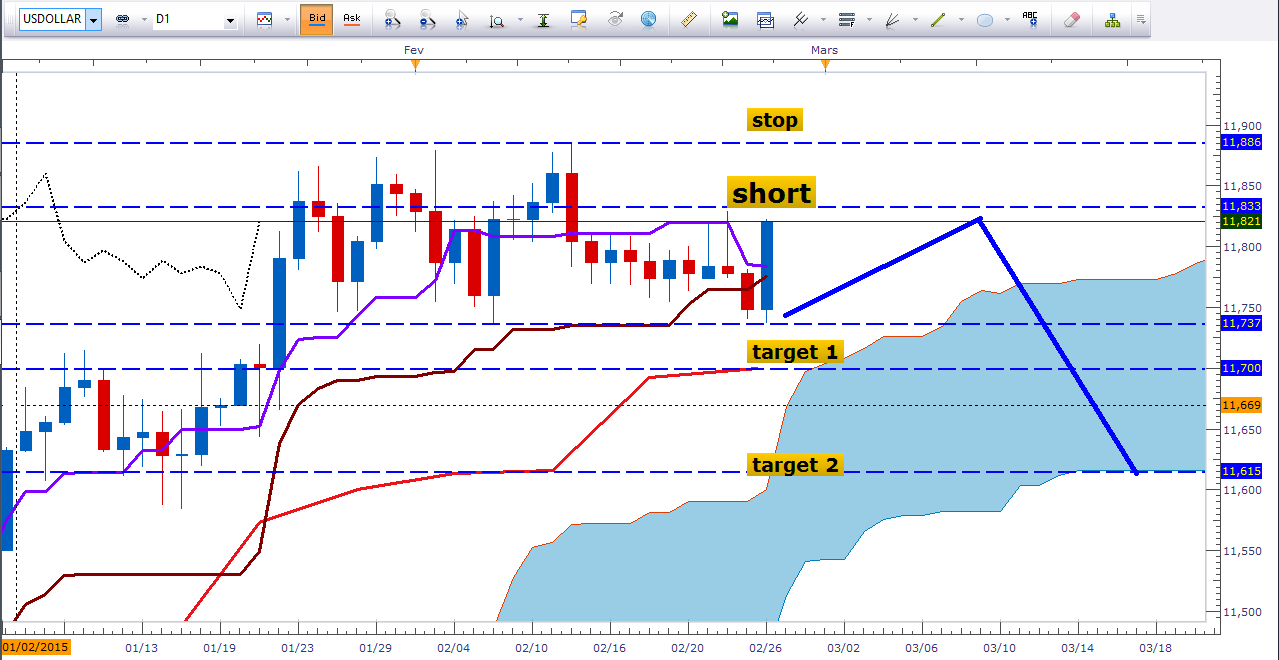Open the USDOLLAR symbol dropdown
Screen dimensions: 1279x660
[x=93, y=19]
